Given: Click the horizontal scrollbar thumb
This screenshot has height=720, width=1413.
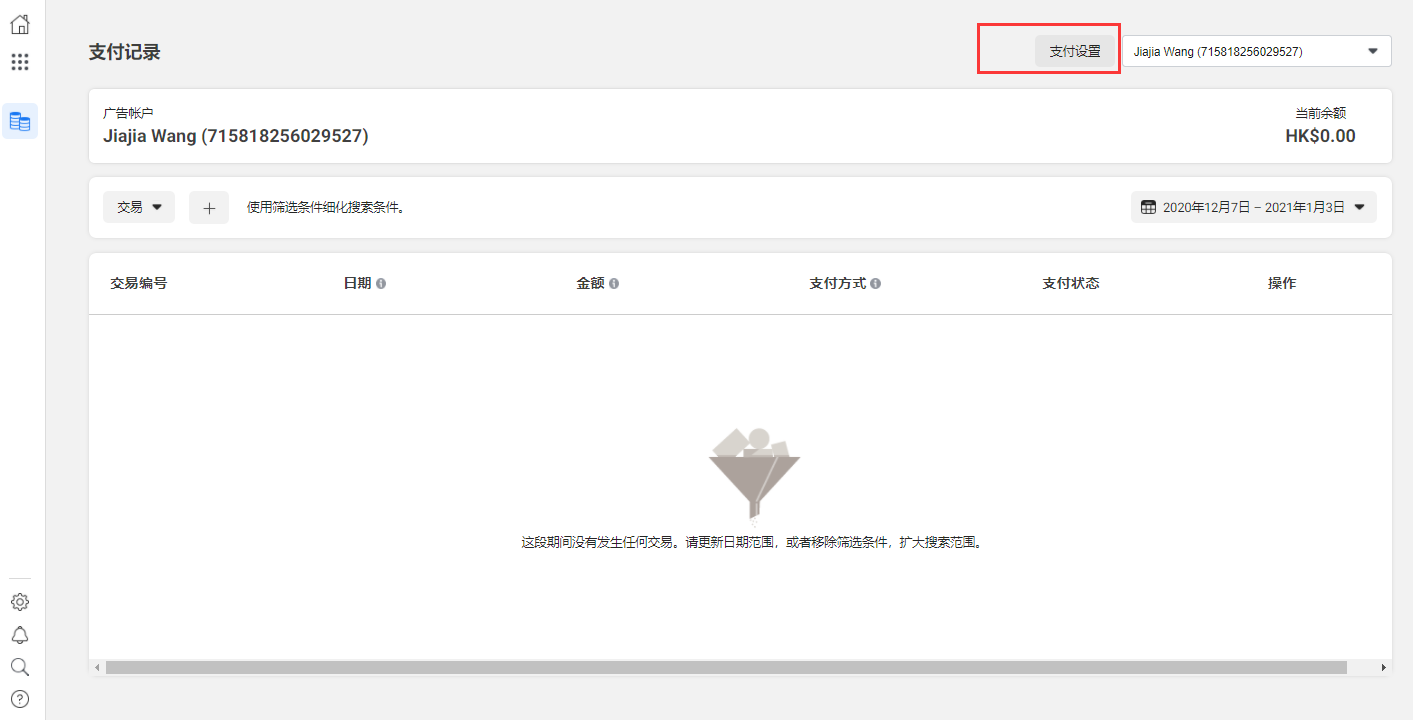Looking at the screenshot, I should [x=726, y=667].
